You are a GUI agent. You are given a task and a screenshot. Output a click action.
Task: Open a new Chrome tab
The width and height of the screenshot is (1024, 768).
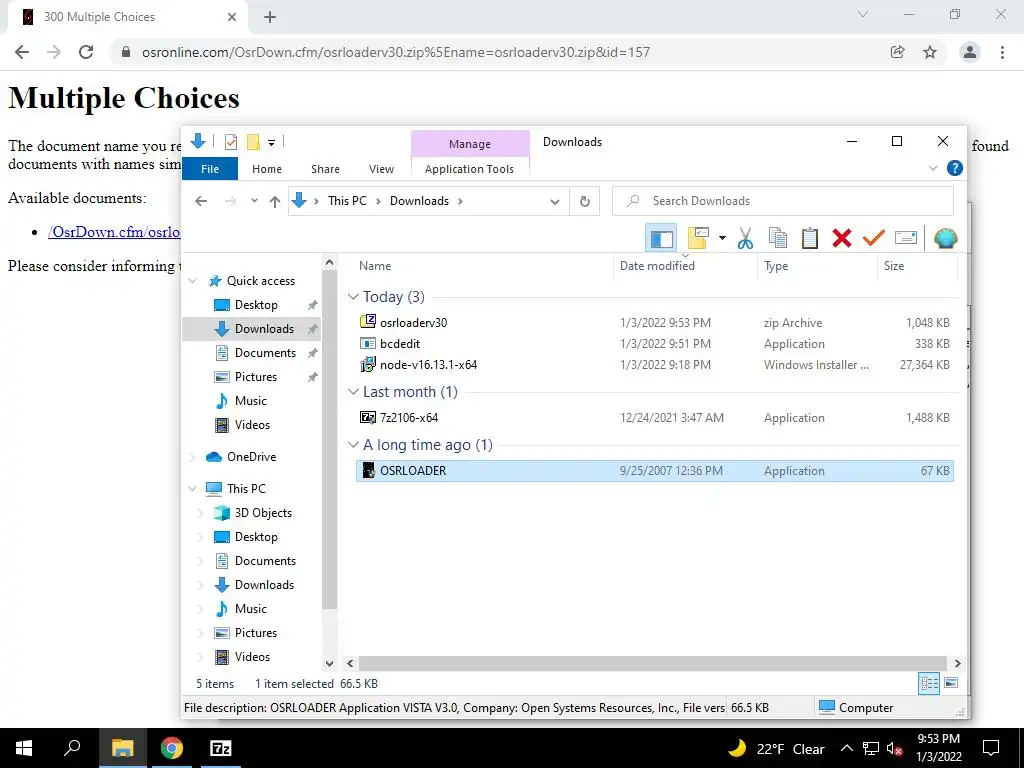(270, 18)
